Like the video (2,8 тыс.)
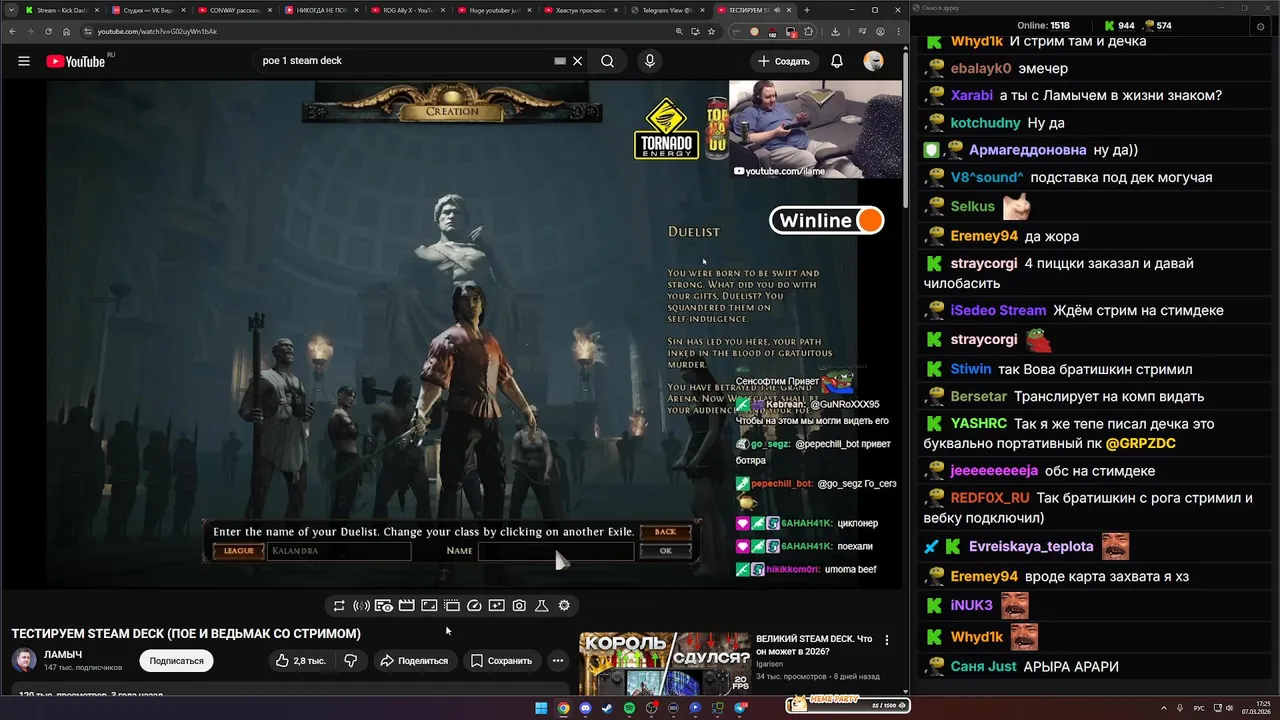This screenshot has width=1280, height=720. [301, 661]
